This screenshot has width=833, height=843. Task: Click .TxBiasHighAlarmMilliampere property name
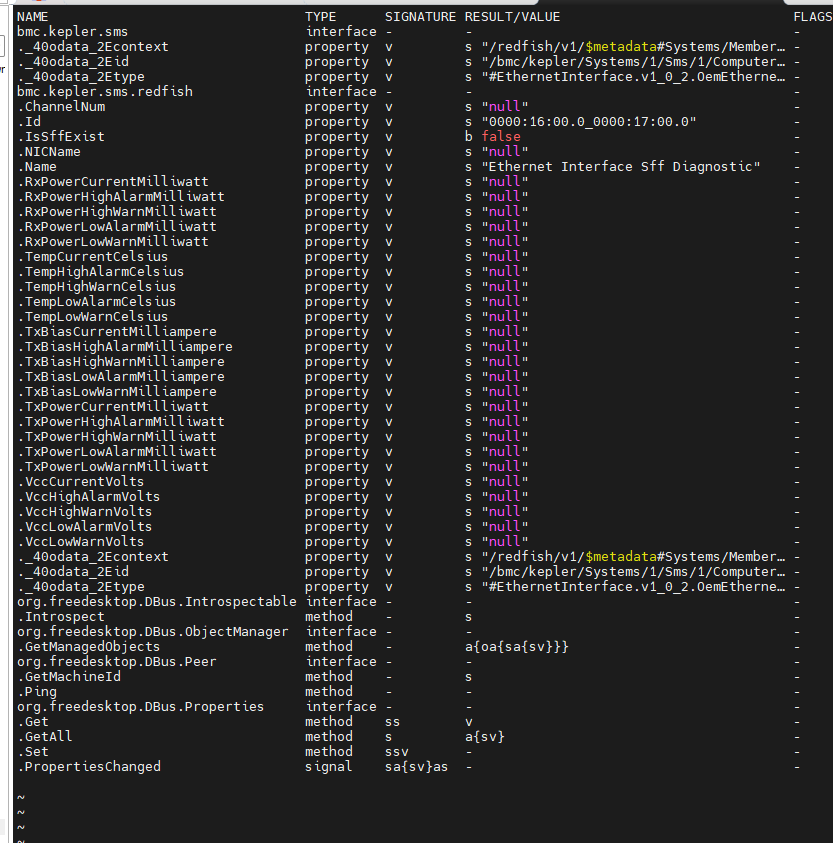click(125, 347)
